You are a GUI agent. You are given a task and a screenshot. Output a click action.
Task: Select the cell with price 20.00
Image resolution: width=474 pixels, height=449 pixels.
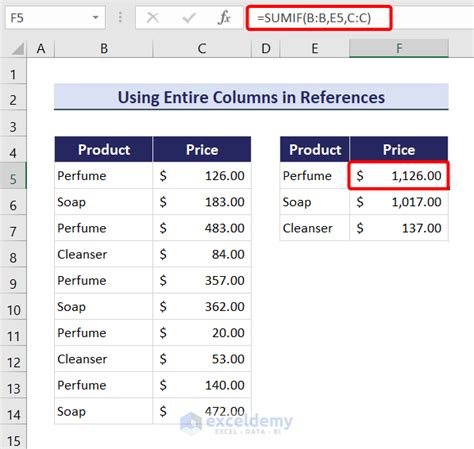(202, 333)
